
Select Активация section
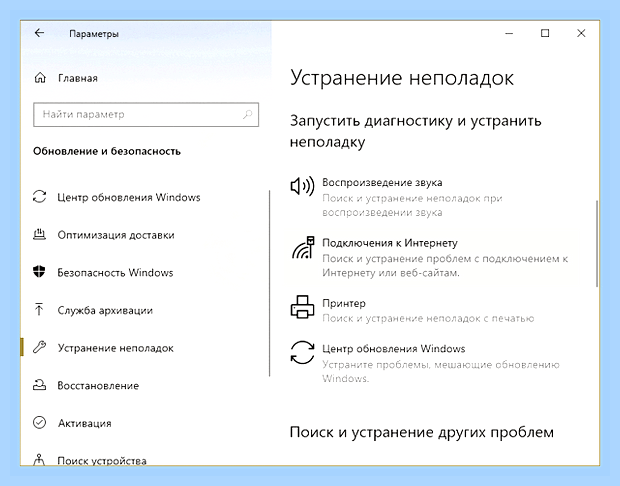pyautogui.click(x=85, y=423)
